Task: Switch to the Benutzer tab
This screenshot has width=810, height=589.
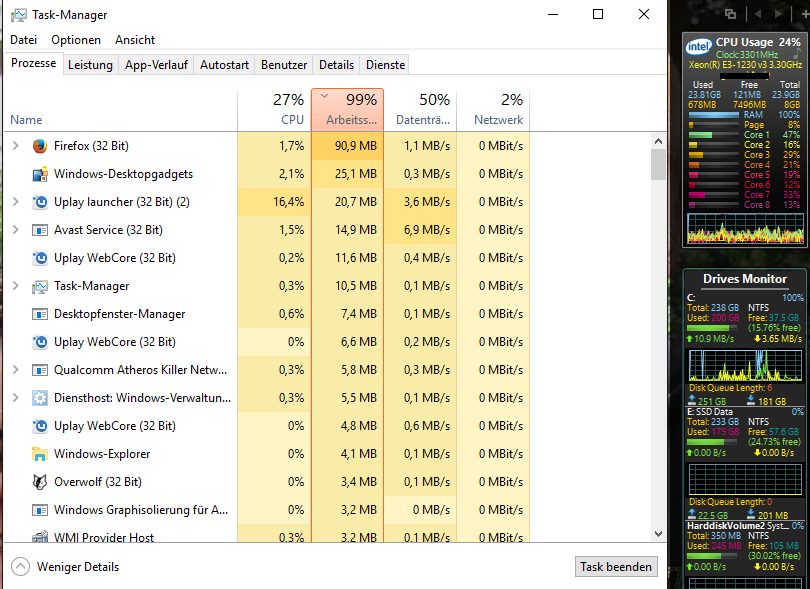Action: (x=284, y=65)
